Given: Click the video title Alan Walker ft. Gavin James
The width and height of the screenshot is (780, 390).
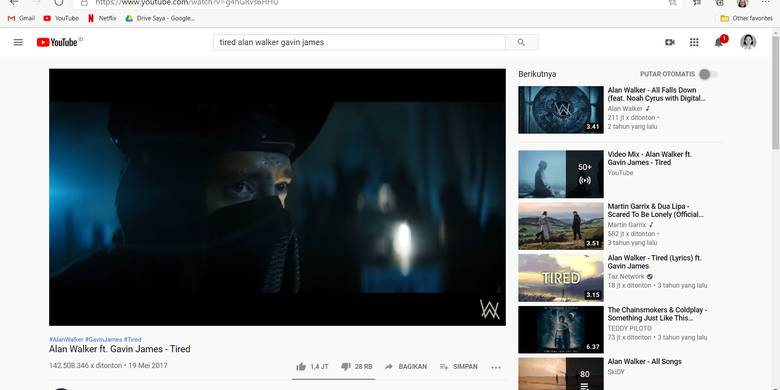Looking at the screenshot, I should coord(119,349).
